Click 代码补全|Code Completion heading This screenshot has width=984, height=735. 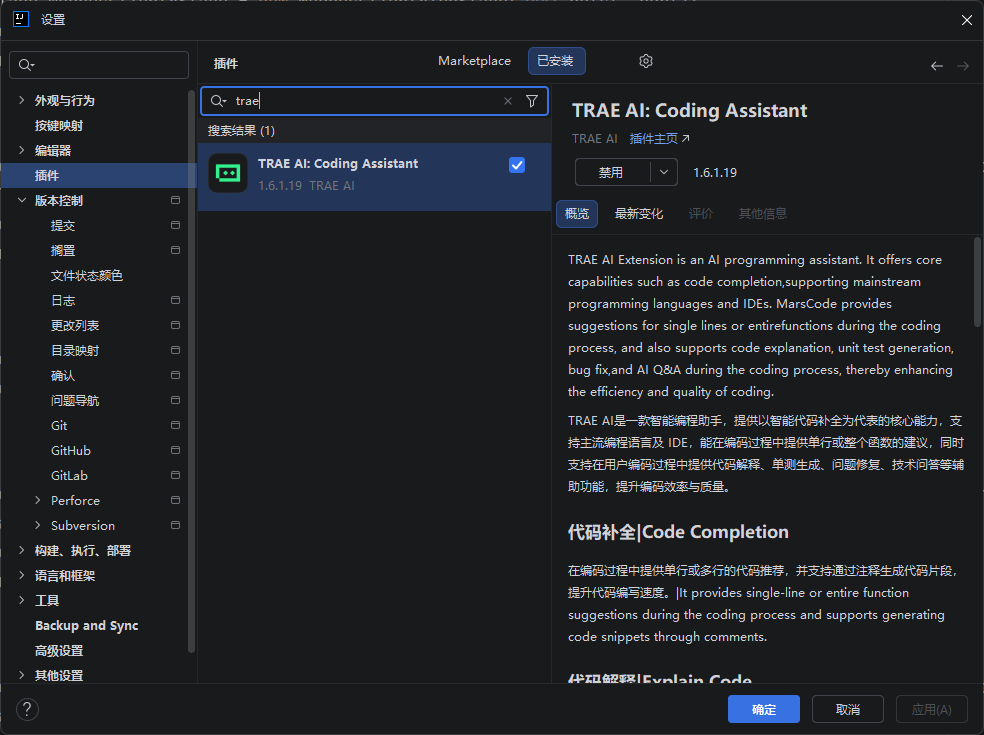click(x=678, y=532)
